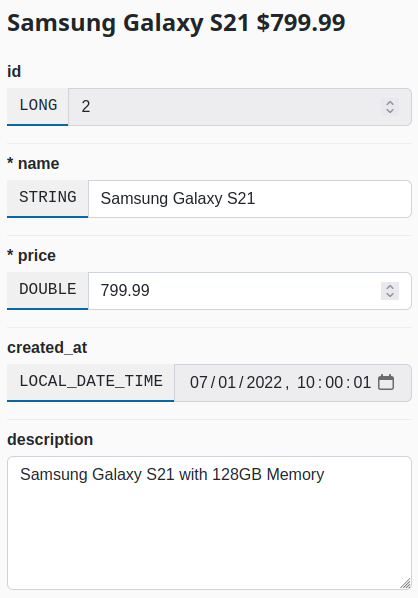Select the month 07 in created_at
418x598 pixels.
(x=199, y=383)
